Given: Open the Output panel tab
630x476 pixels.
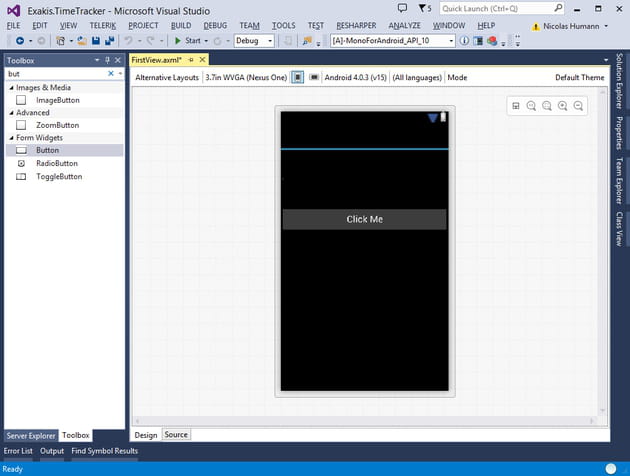Looking at the screenshot, I should pos(52,451).
